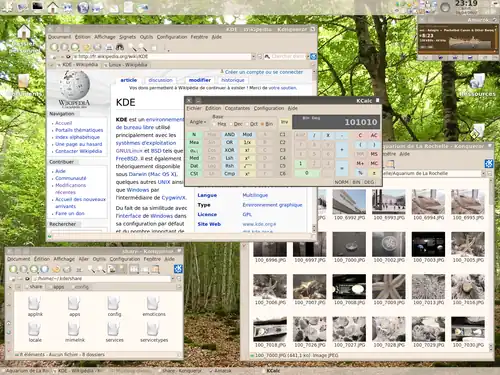This screenshot has width=500, height=375.
Task: Click the path field in share Konqueror
Action: 101,278
